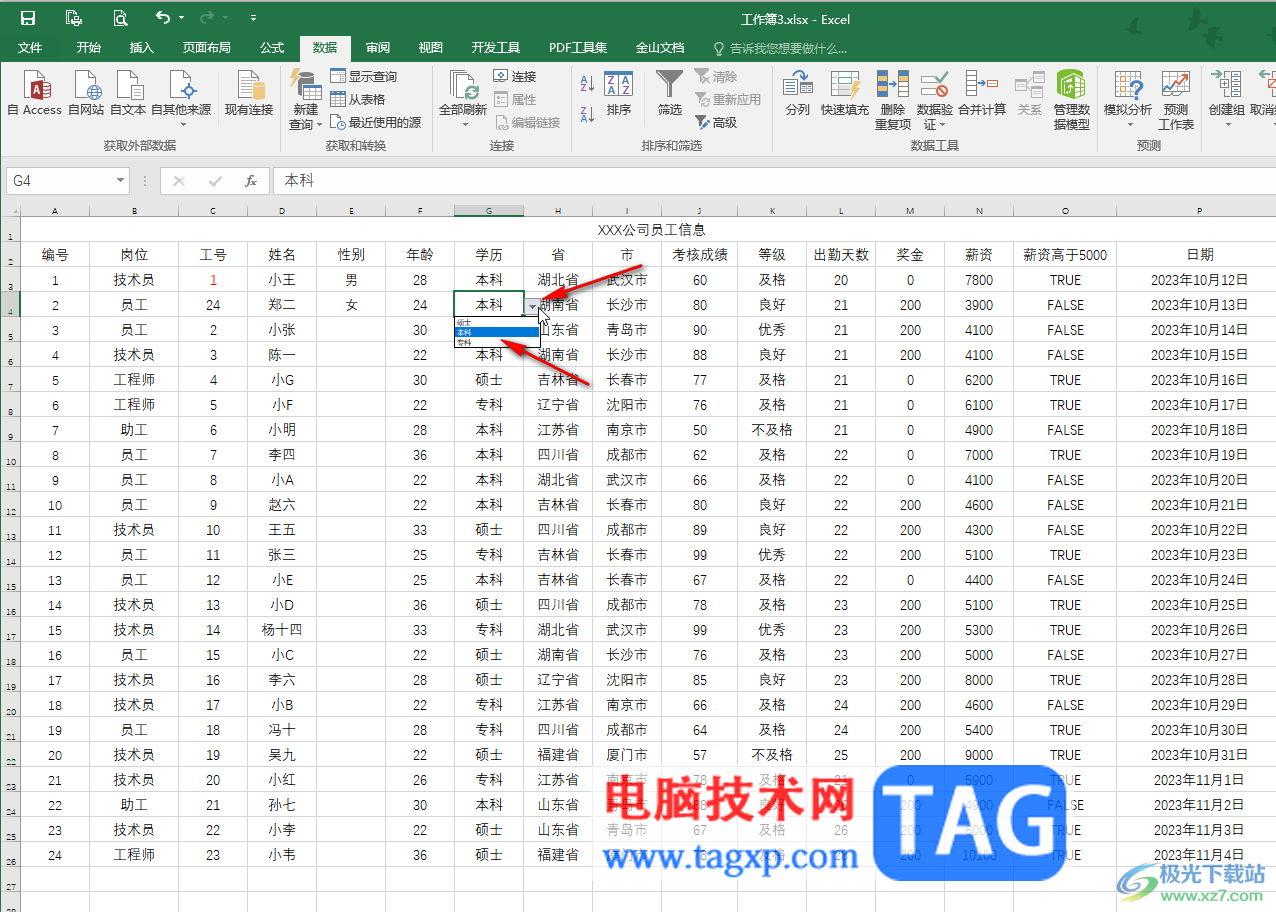Image resolution: width=1276 pixels, height=912 pixels.
Task: Select column P header
Action: point(1199,211)
